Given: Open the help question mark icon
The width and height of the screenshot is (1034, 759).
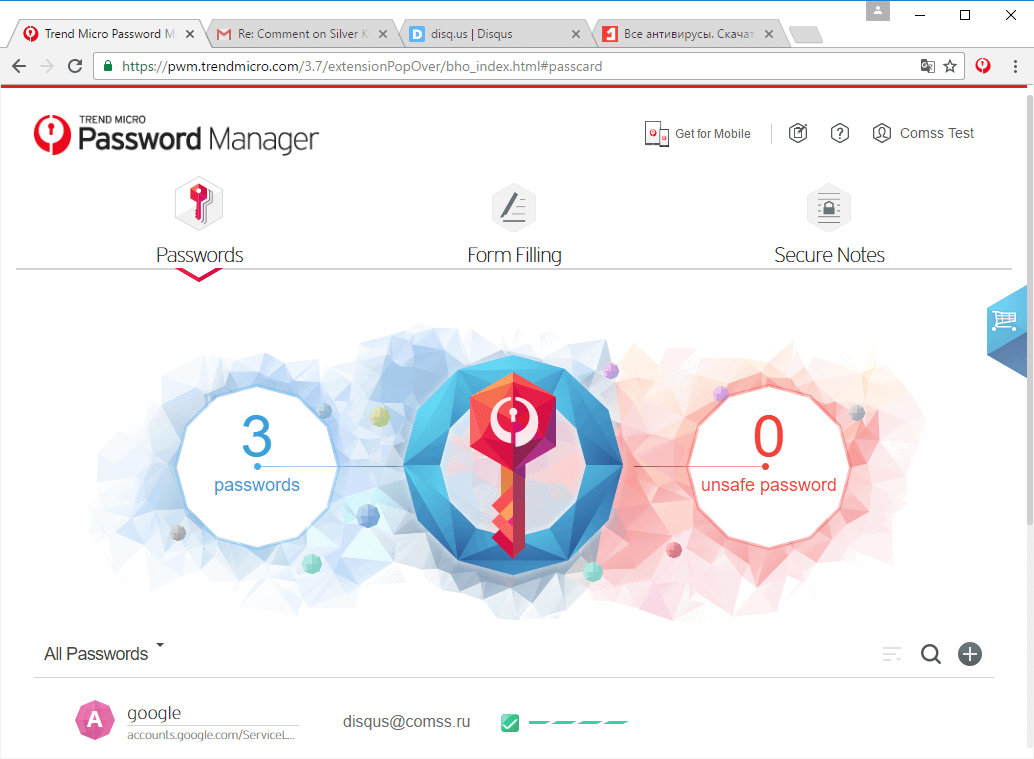Looking at the screenshot, I should [839, 133].
